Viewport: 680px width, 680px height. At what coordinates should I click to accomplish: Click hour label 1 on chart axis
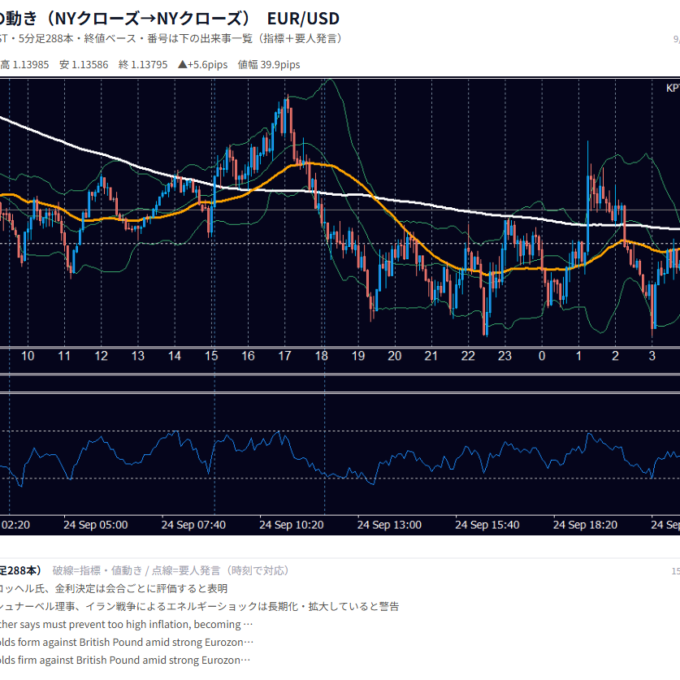pos(579,356)
